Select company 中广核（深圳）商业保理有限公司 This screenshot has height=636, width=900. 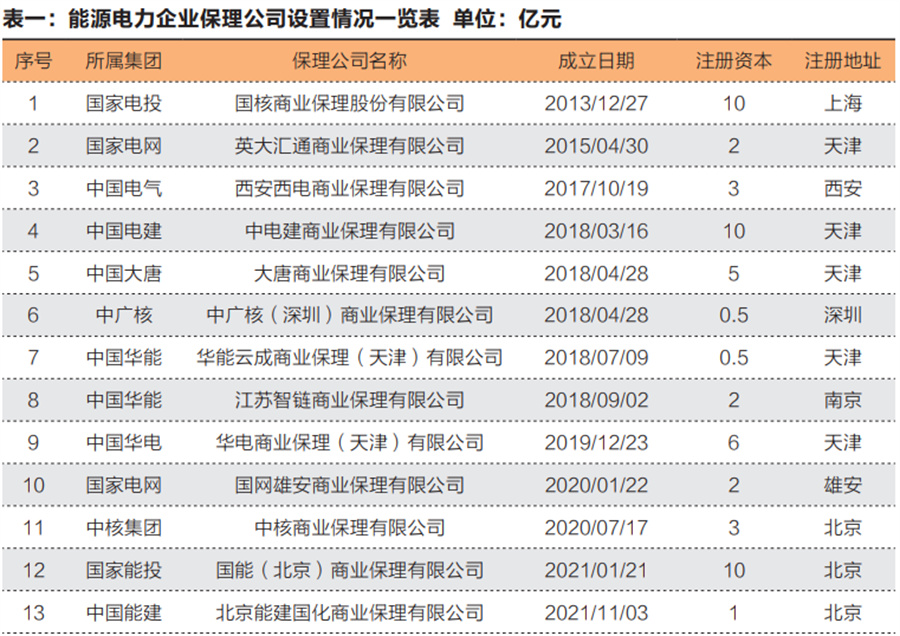(x=349, y=315)
